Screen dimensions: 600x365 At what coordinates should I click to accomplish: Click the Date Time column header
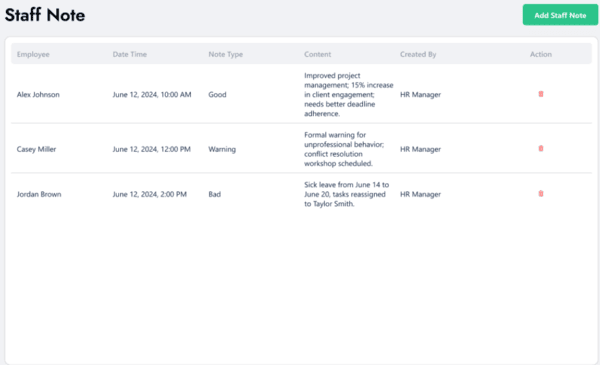[130, 54]
